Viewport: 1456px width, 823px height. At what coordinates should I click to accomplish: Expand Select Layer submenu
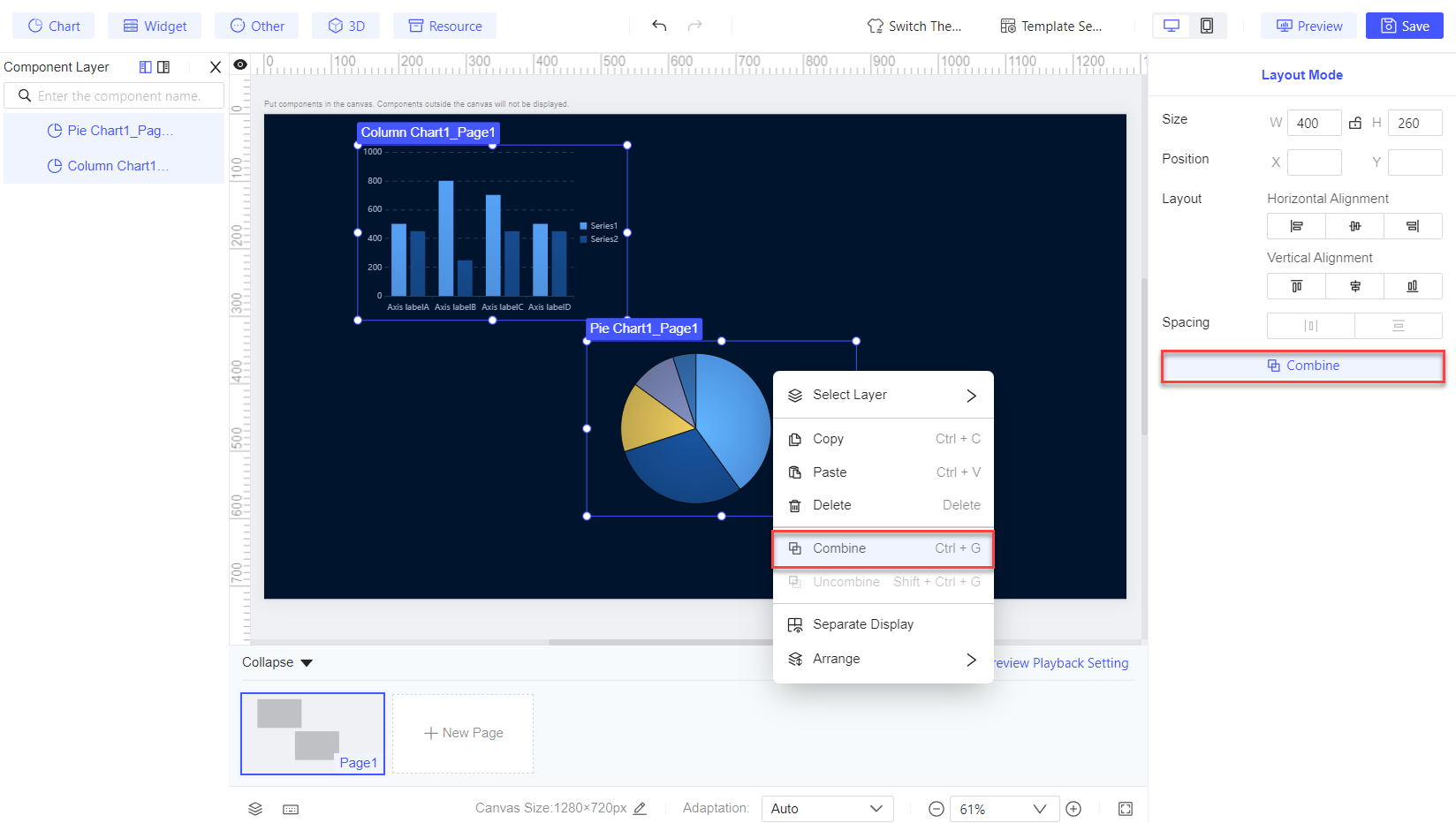pyautogui.click(x=883, y=395)
